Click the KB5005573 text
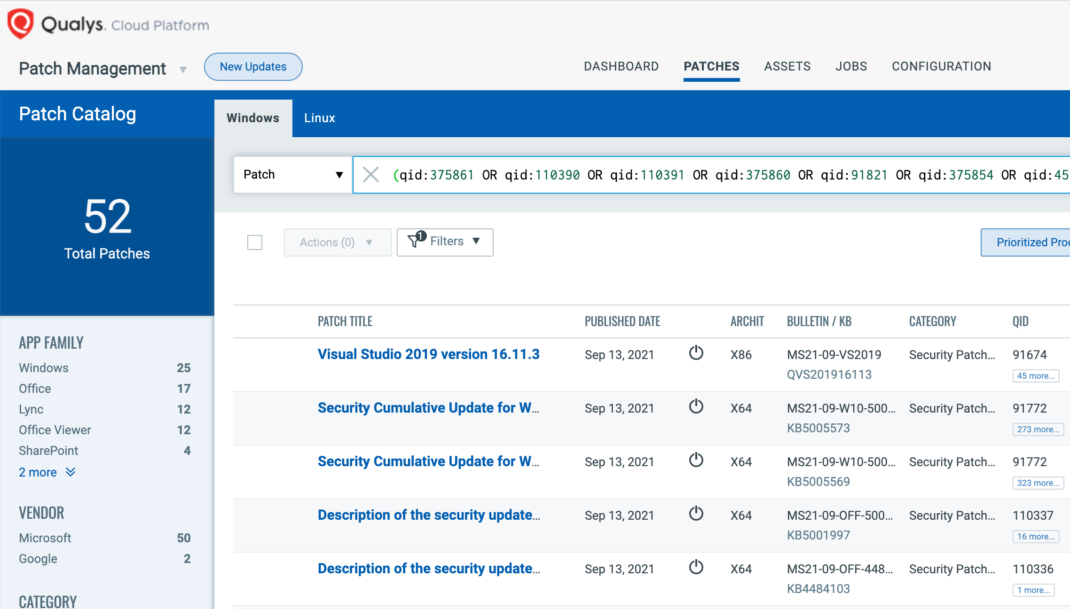 click(x=818, y=428)
